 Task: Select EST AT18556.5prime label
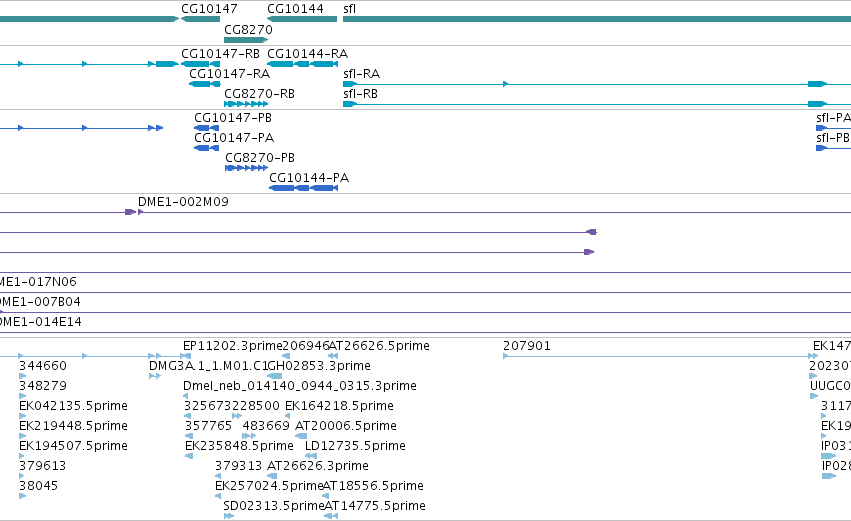[373, 486]
